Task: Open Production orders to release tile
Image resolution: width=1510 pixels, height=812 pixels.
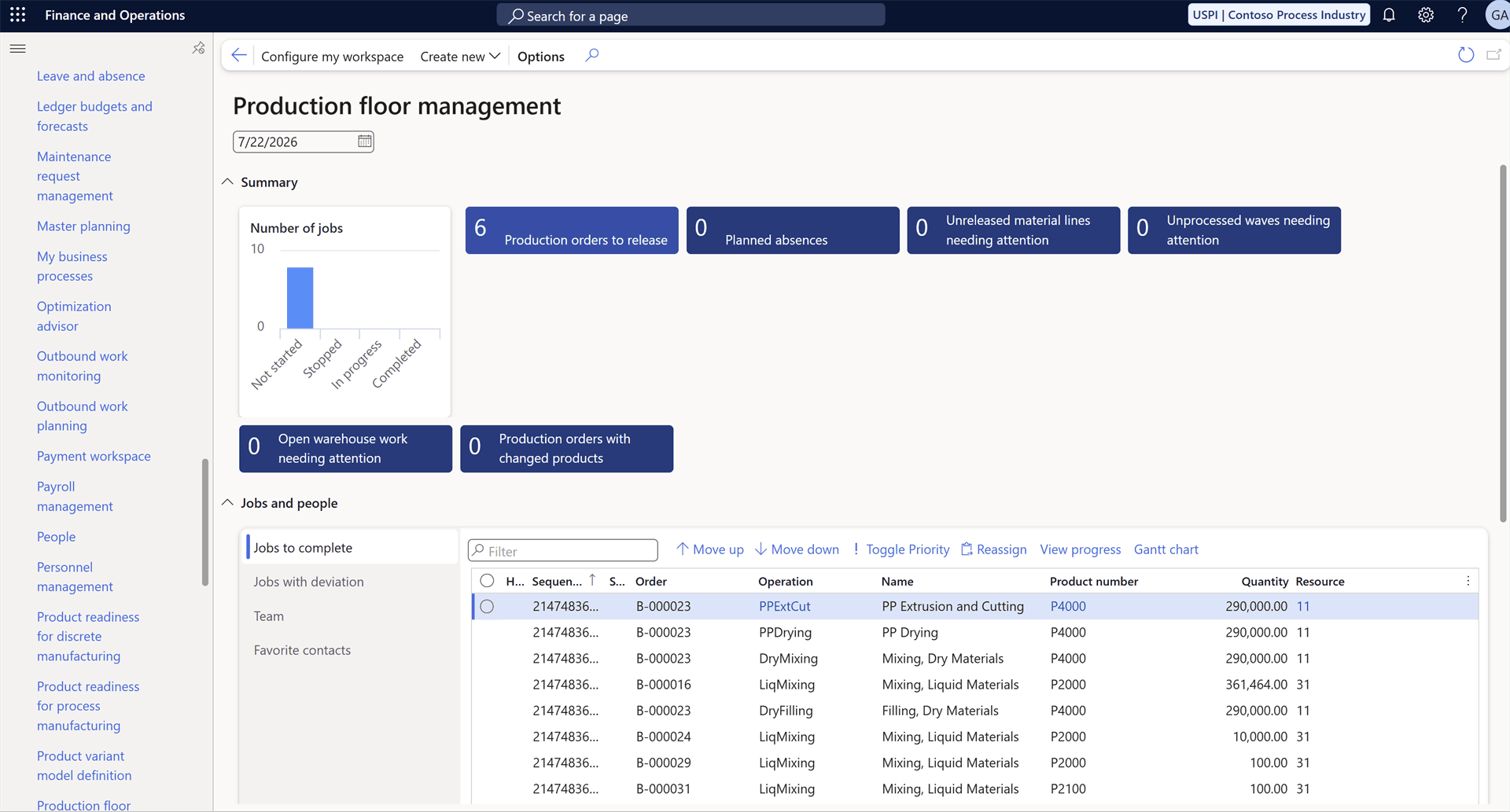Action: pyautogui.click(x=572, y=230)
